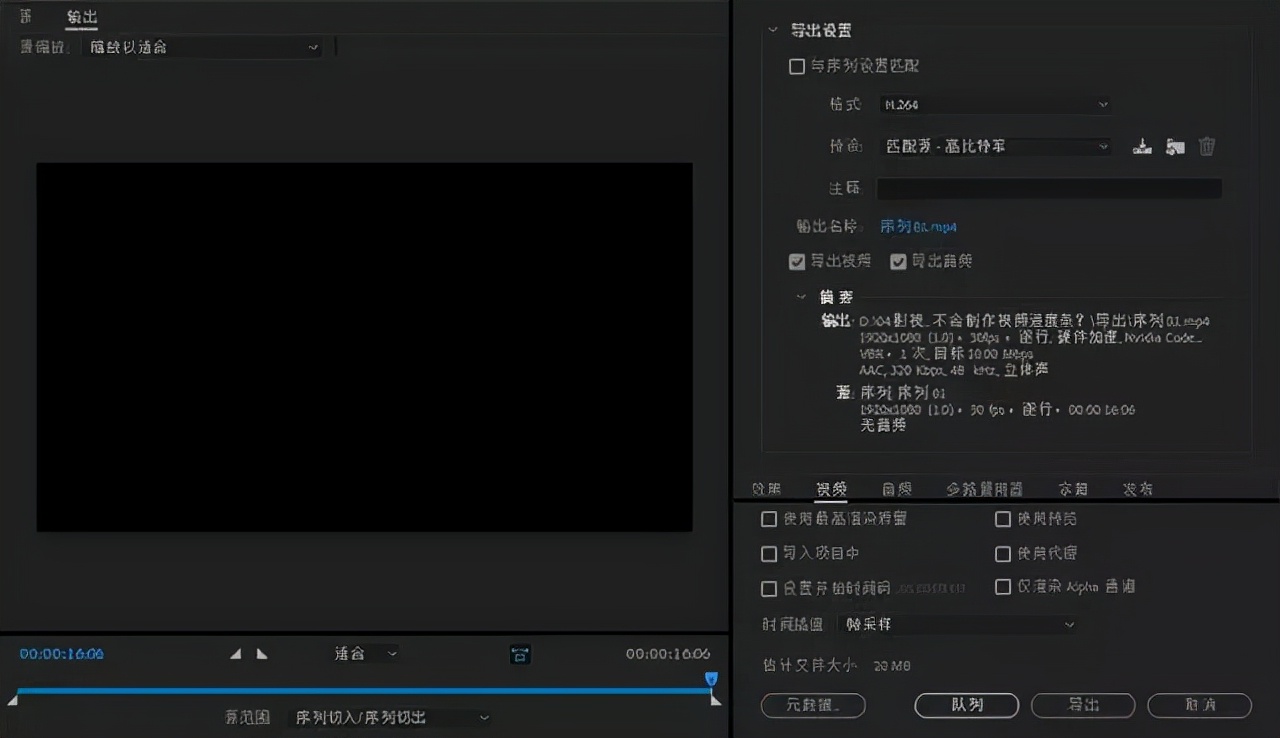Uncheck the 导出视频 checkbox

tap(797, 261)
